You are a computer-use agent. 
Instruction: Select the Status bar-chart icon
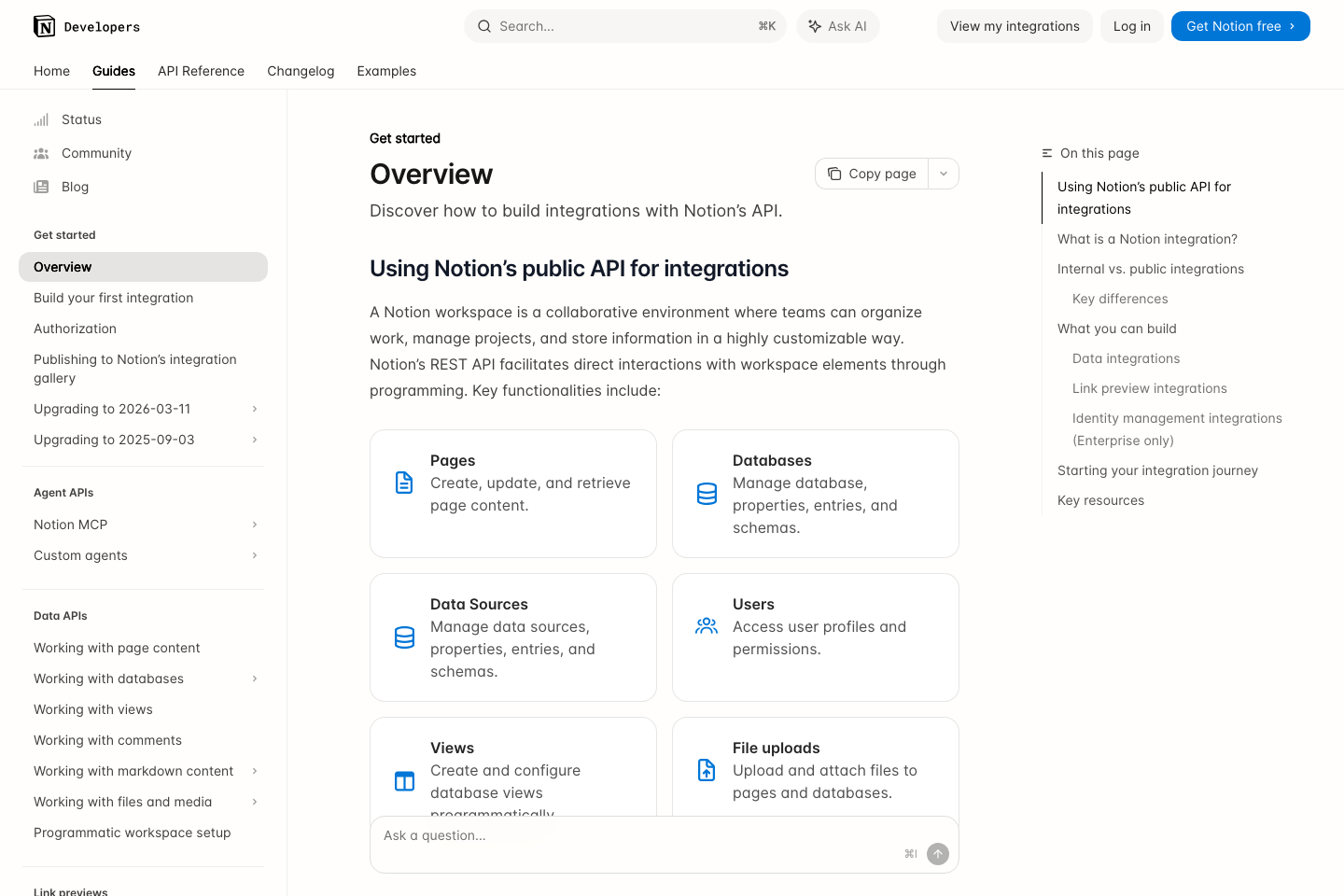coord(41,119)
